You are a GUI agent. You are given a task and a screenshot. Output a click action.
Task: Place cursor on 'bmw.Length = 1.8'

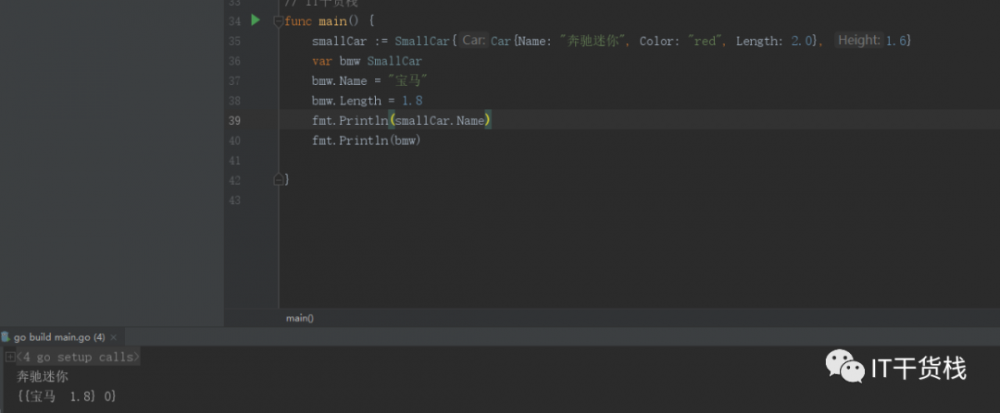click(367, 101)
